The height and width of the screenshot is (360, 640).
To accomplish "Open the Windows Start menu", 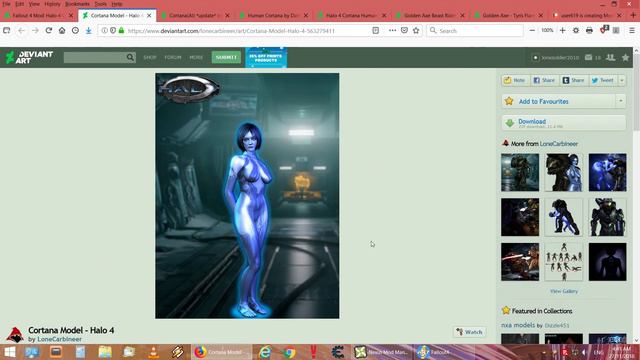I will [9, 352].
